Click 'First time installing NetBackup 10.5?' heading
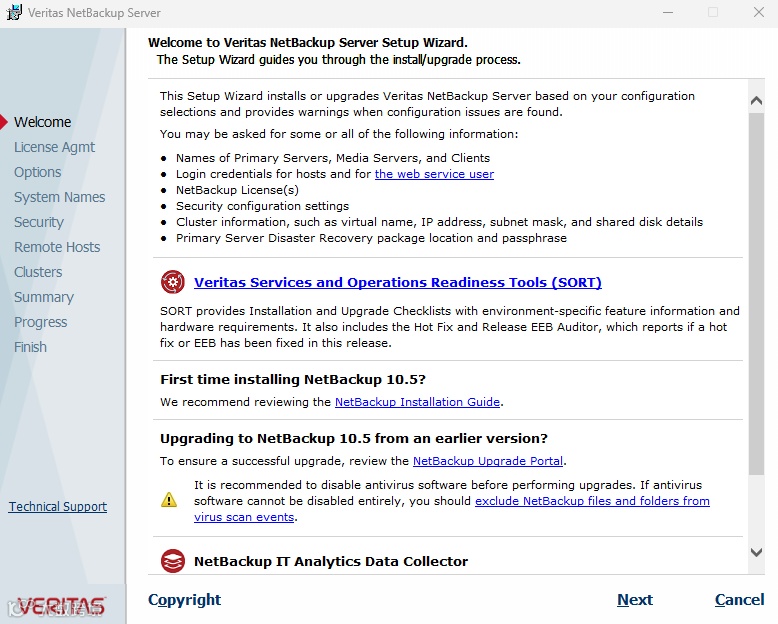The width and height of the screenshot is (778, 624). point(293,379)
